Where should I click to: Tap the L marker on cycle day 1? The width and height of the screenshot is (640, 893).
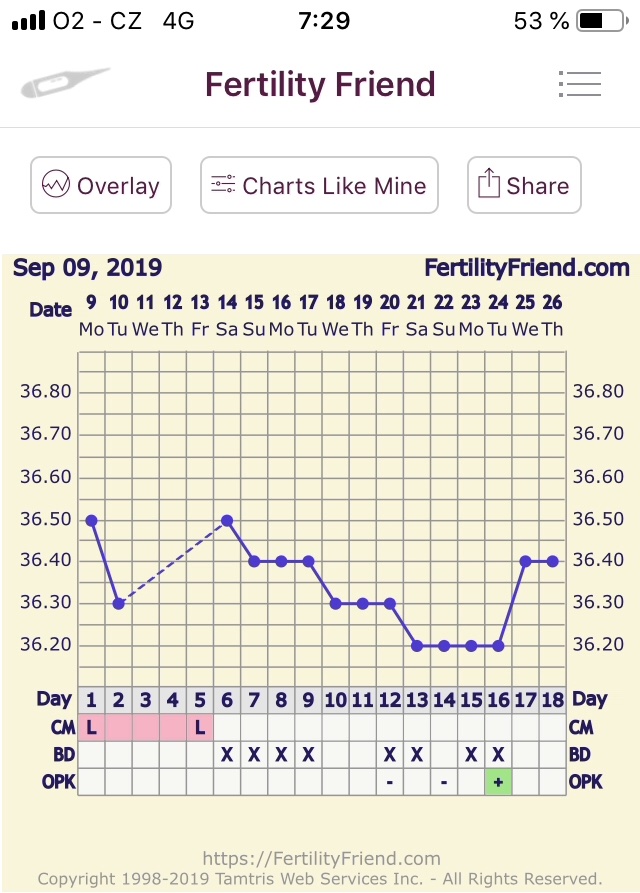[91, 727]
